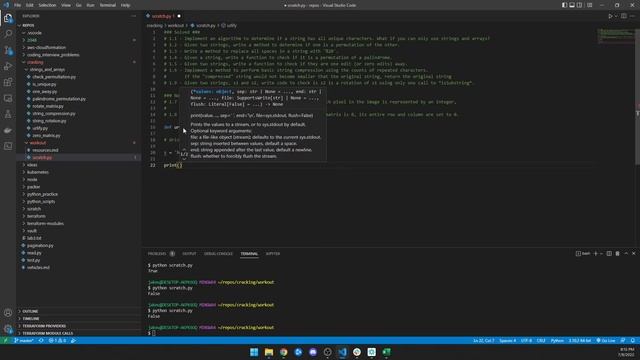Maximize the panel with chevron-up icon
The height and width of the screenshot is (360, 640).
pyautogui.click(x=626, y=253)
